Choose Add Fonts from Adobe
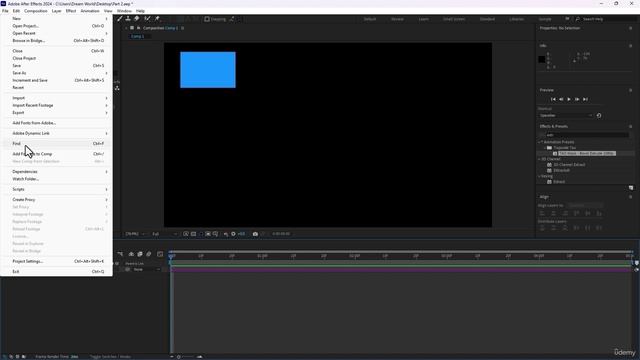Image resolution: width=640 pixels, height=360 pixels. tap(56, 123)
